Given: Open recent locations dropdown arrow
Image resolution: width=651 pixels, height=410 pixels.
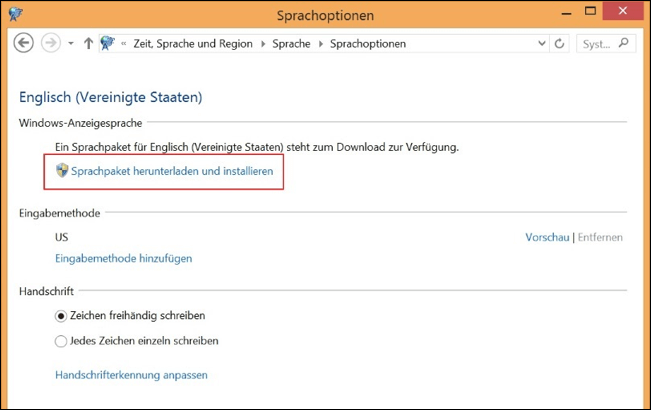Looking at the screenshot, I should click(x=71, y=44).
